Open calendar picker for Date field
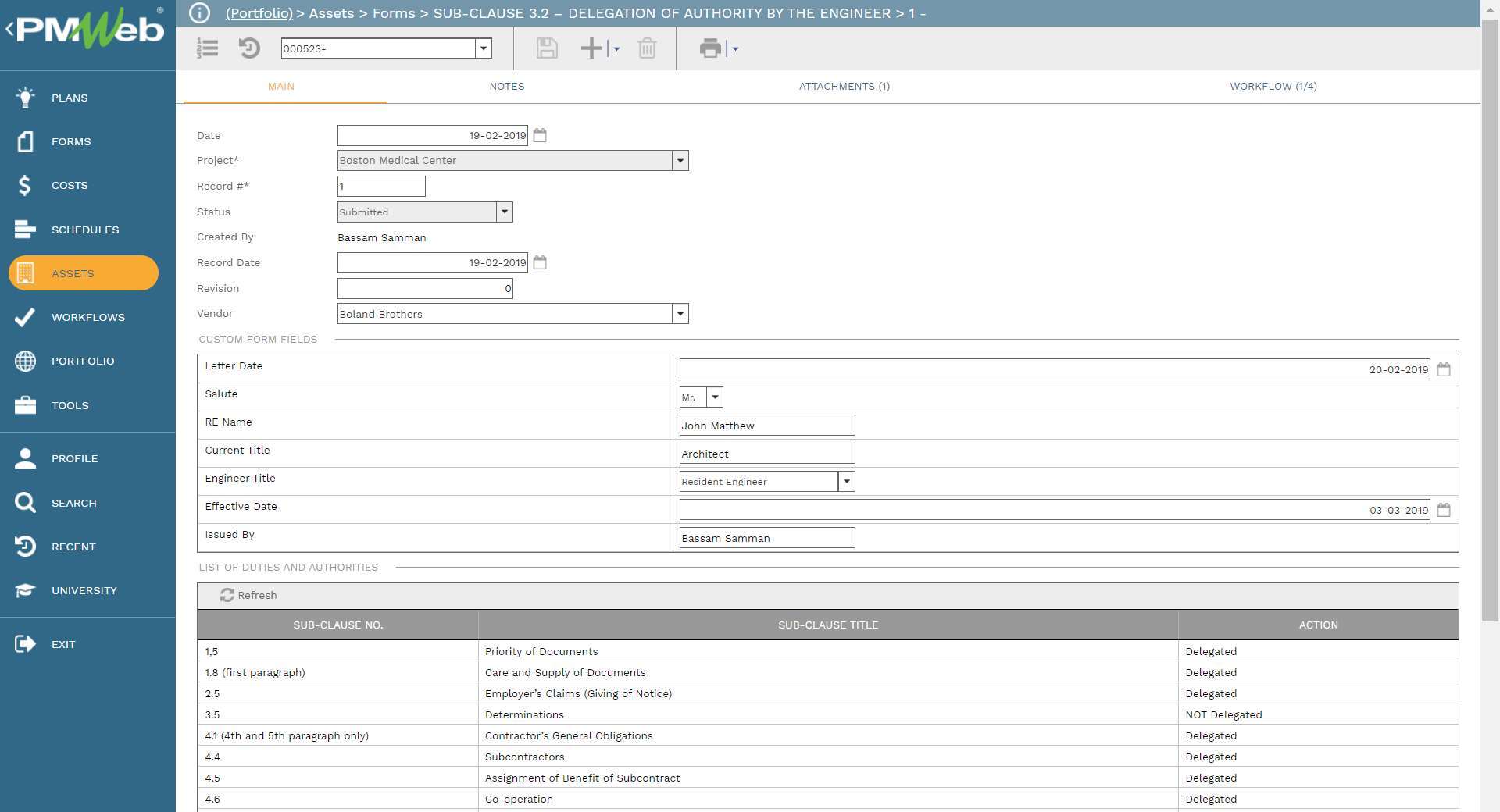 540,135
